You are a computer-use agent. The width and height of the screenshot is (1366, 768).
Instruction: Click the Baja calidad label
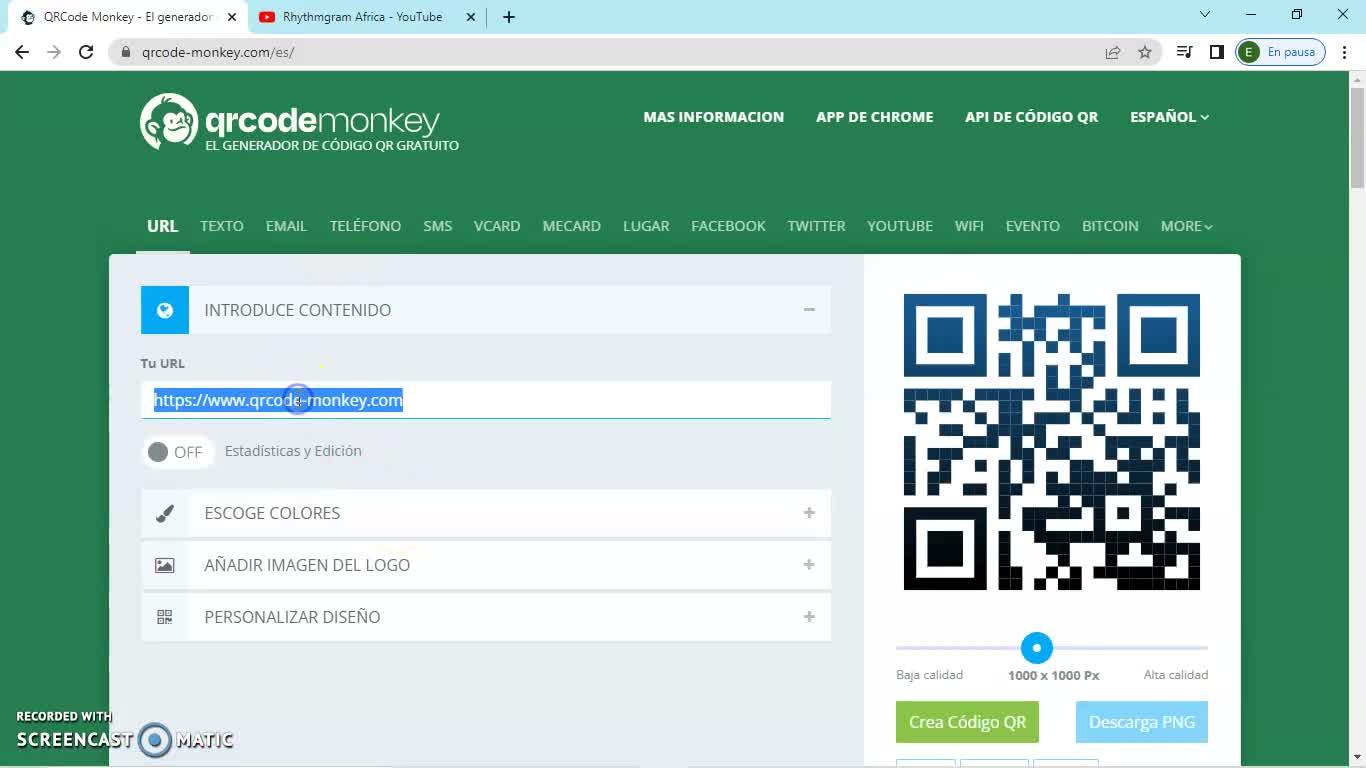coord(930,675)
